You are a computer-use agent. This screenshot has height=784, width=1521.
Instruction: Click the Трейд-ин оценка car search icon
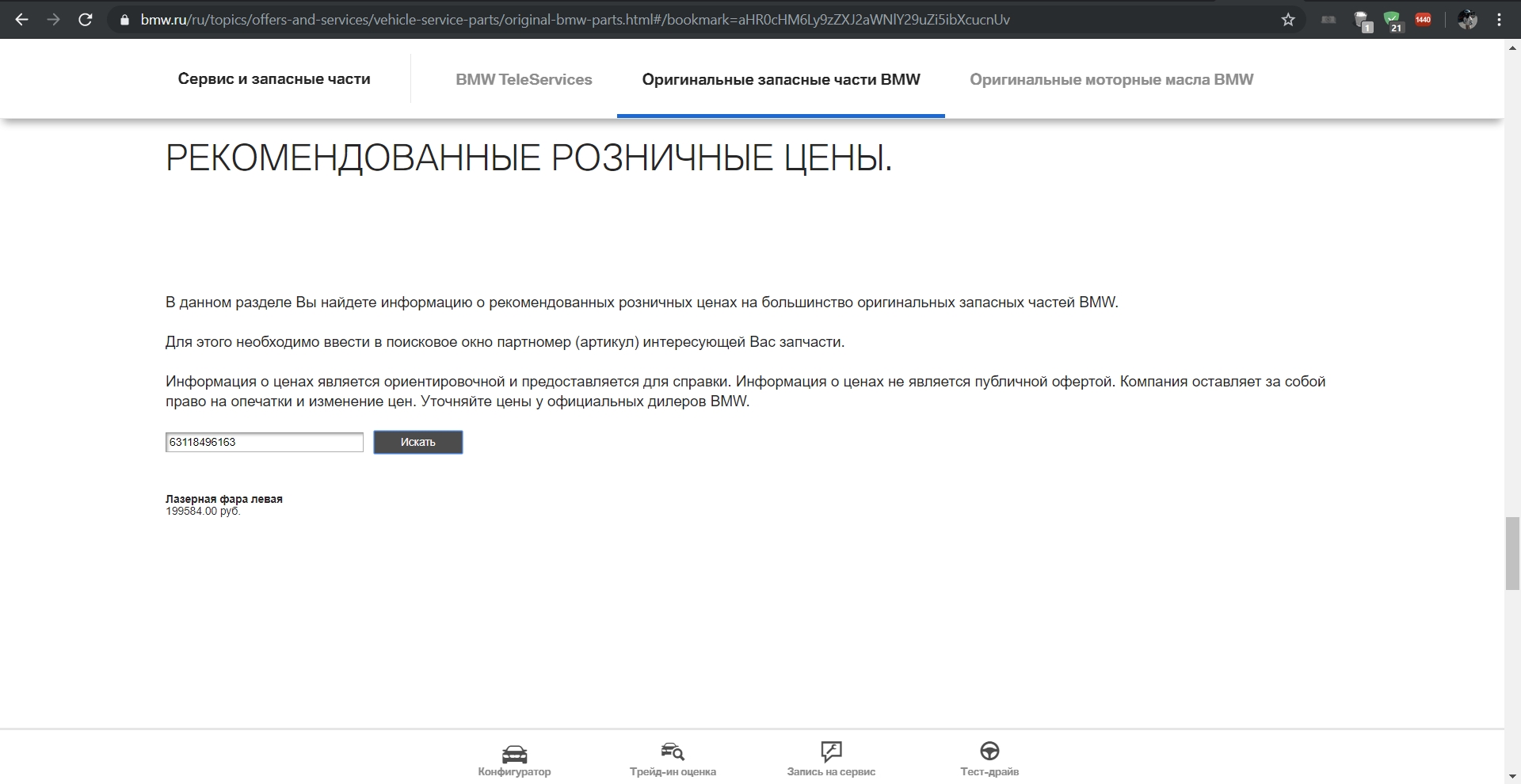pyautogui.click(x=673, y=751)
